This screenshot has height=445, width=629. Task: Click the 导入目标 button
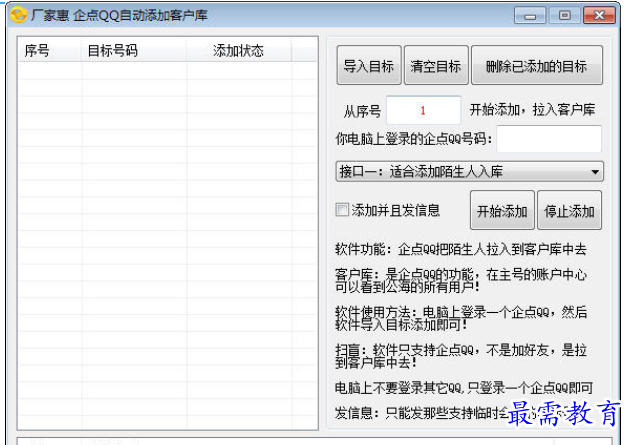click(369, 65)
